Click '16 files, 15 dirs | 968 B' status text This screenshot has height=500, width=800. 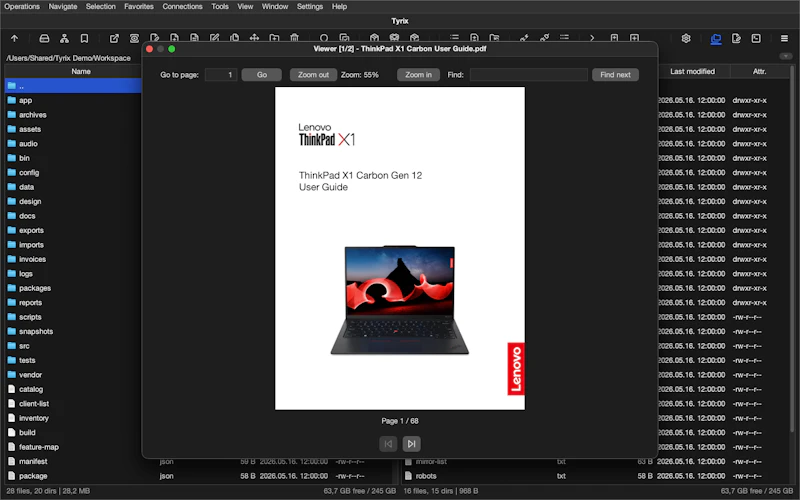pos(441,491)
